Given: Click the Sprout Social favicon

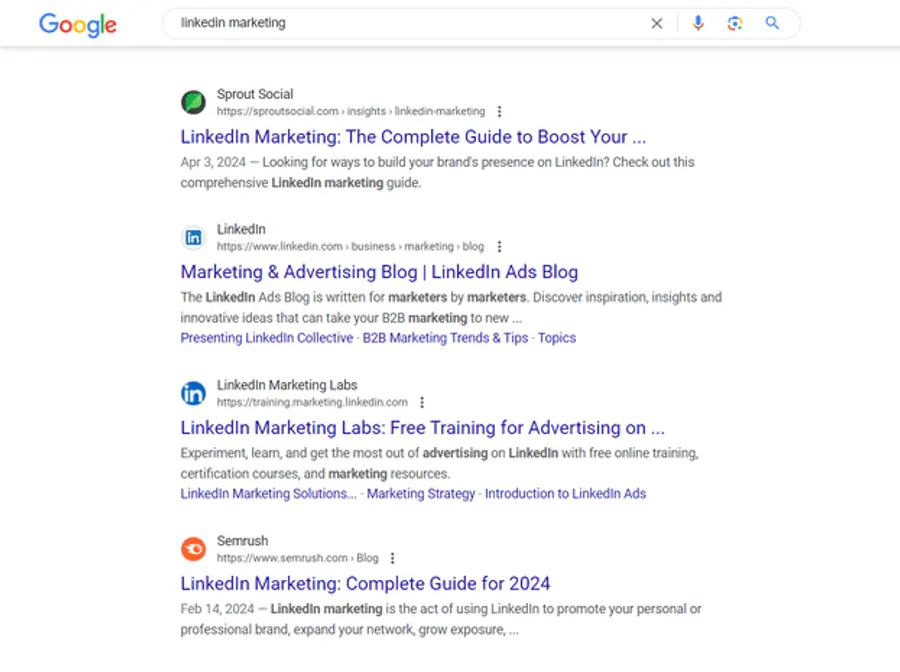Looking at the screenshot, I should [x=193, y=101].
